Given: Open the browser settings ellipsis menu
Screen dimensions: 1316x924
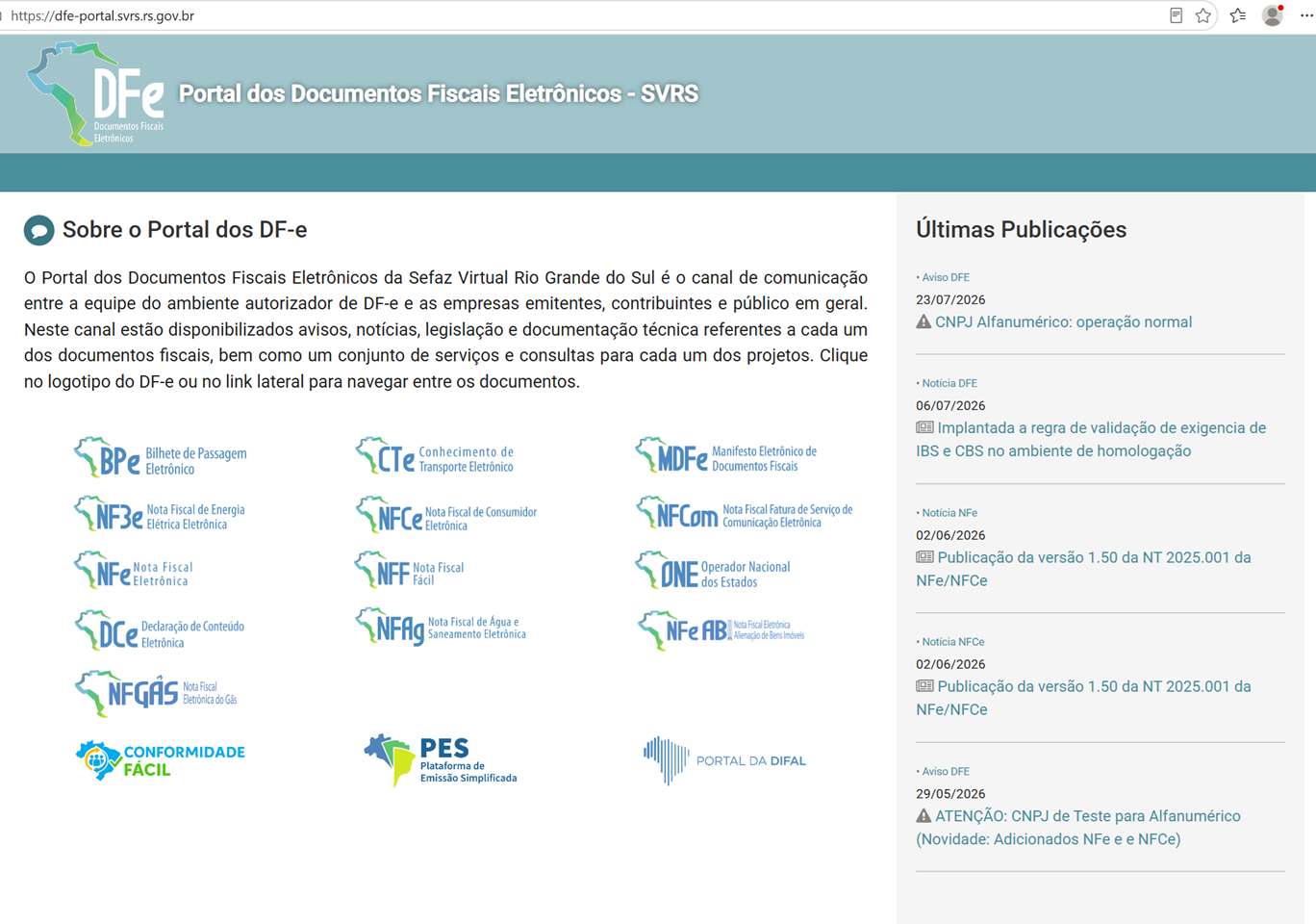Looking at the screenshot, I should (1306, 15).
